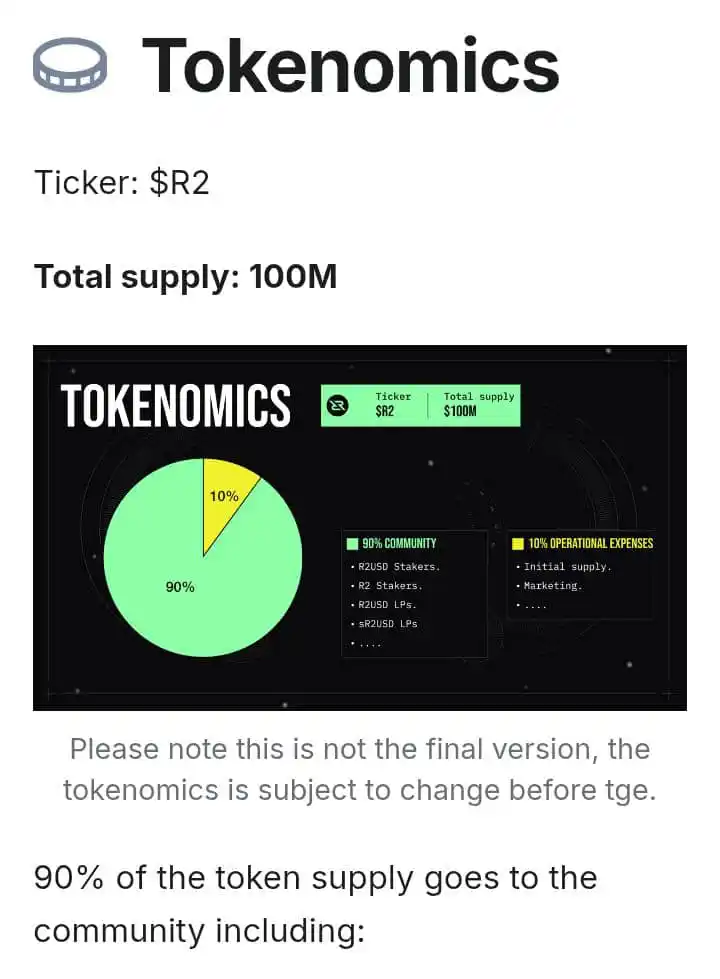Screen dimensions: 720x979
Task: Click the image caption about final version
Action: pos(360,770)
